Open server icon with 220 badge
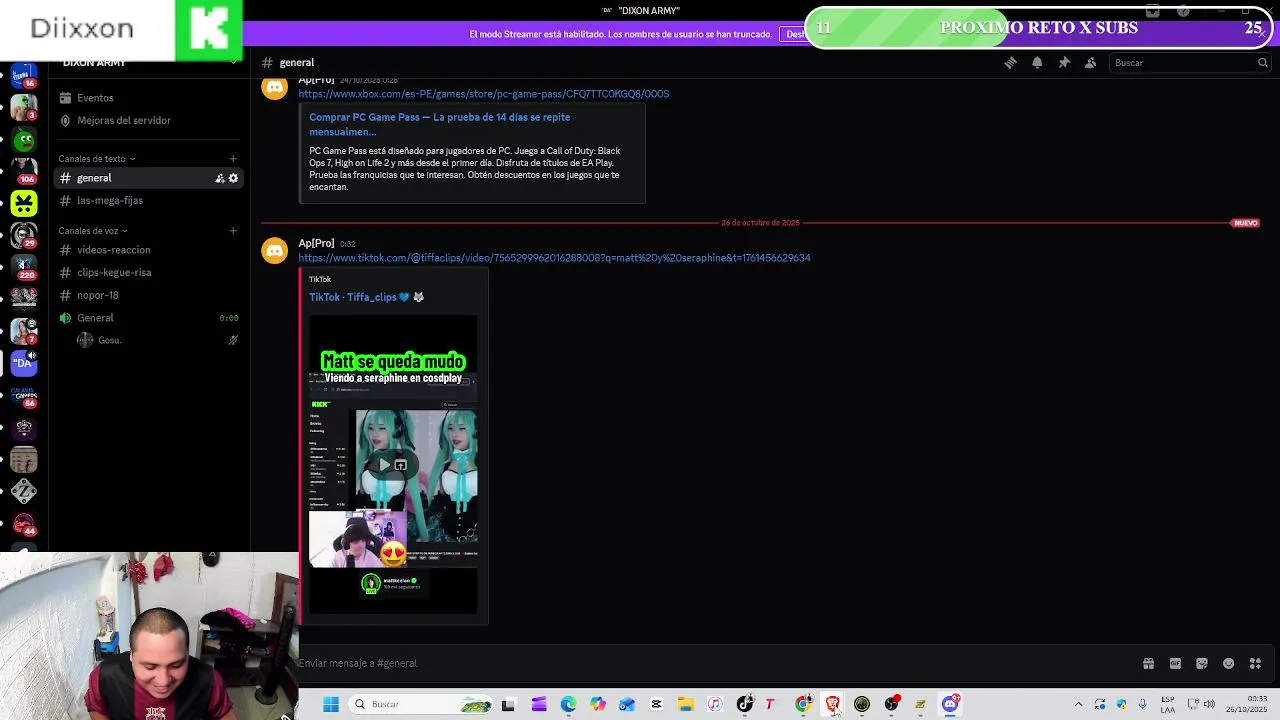This screenshot has width=1280, height=720. tap(24, 267)
